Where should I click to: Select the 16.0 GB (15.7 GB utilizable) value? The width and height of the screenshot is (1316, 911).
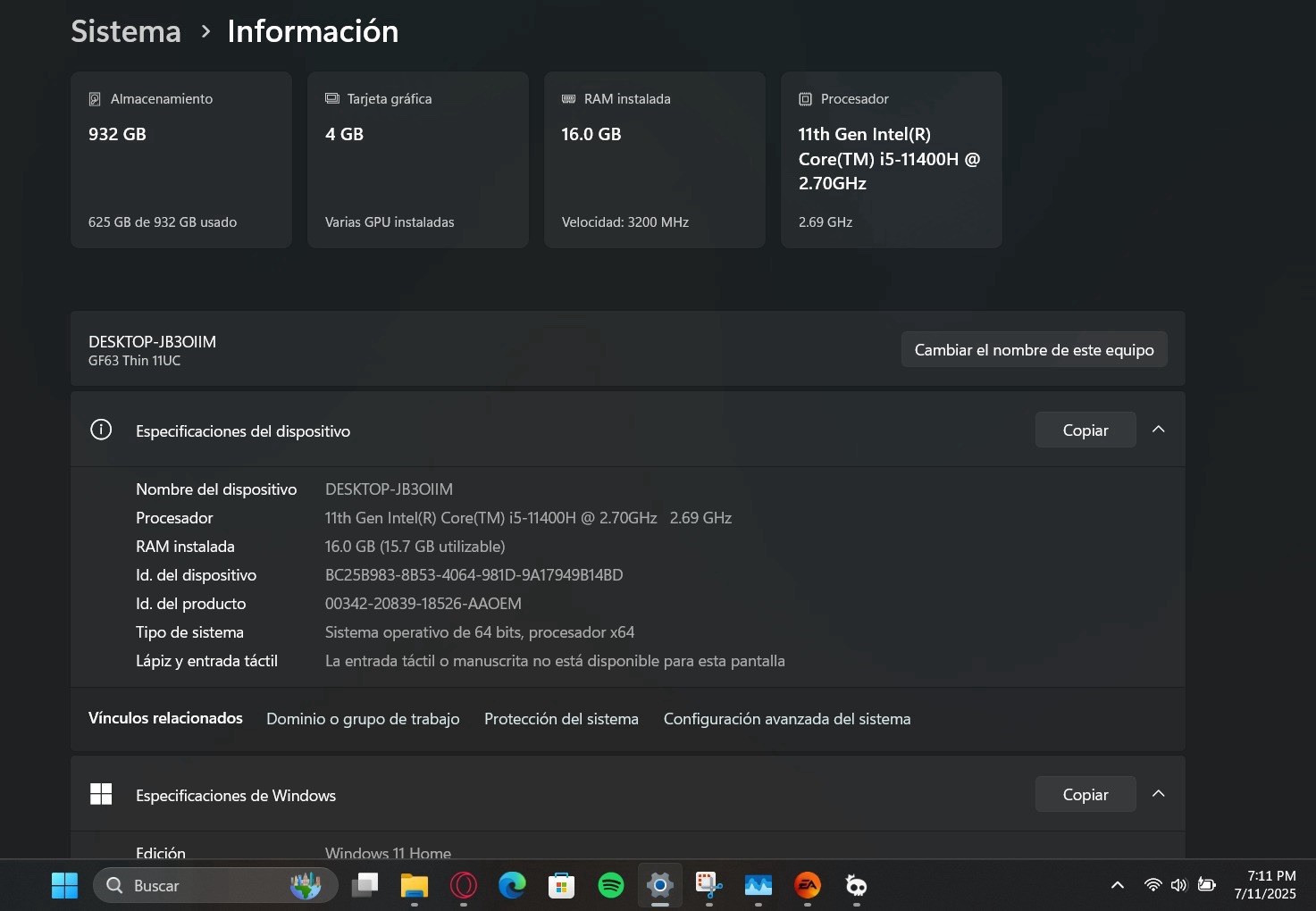(415, 547)
